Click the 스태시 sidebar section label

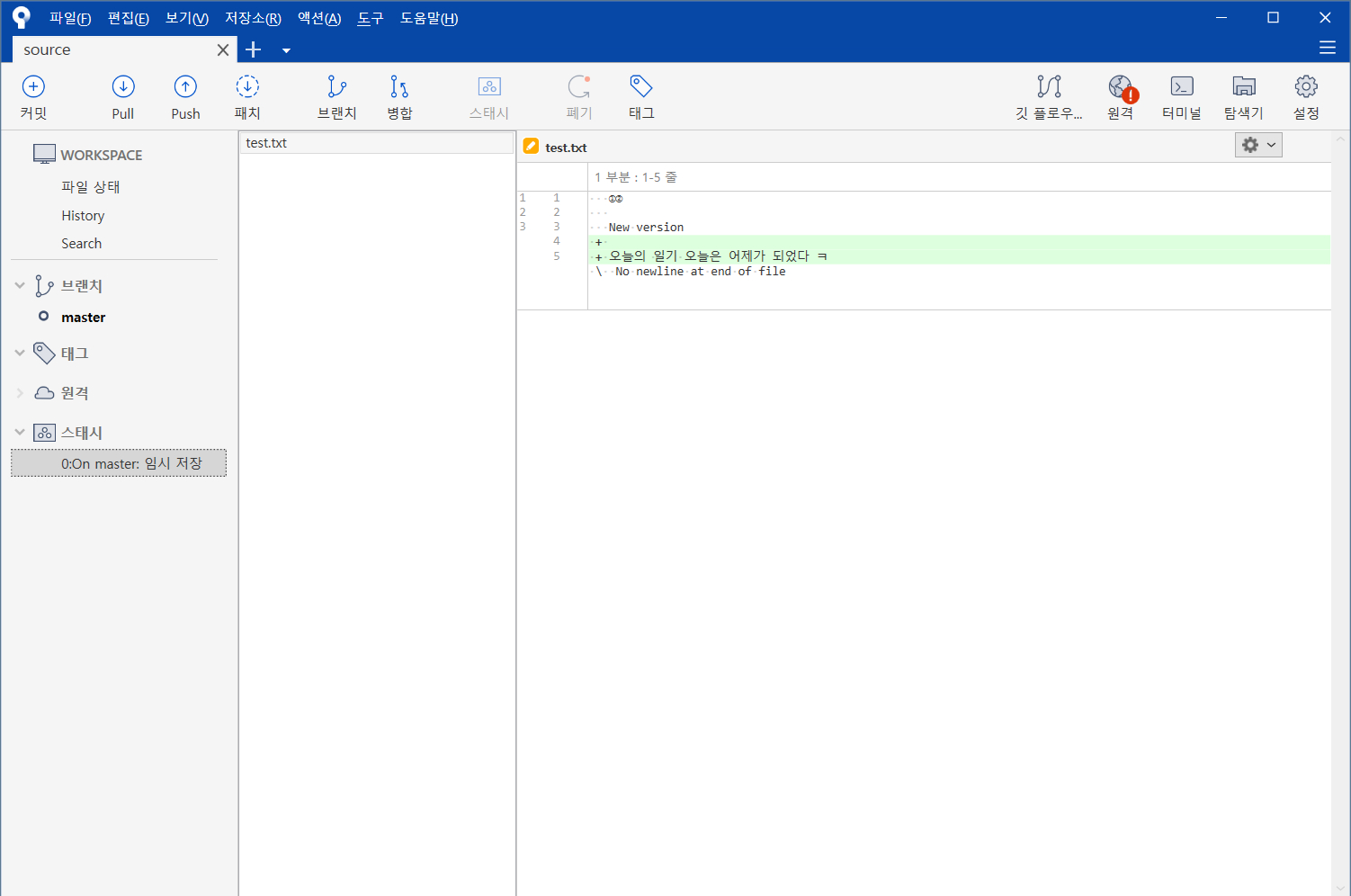[x=81, y=432]
